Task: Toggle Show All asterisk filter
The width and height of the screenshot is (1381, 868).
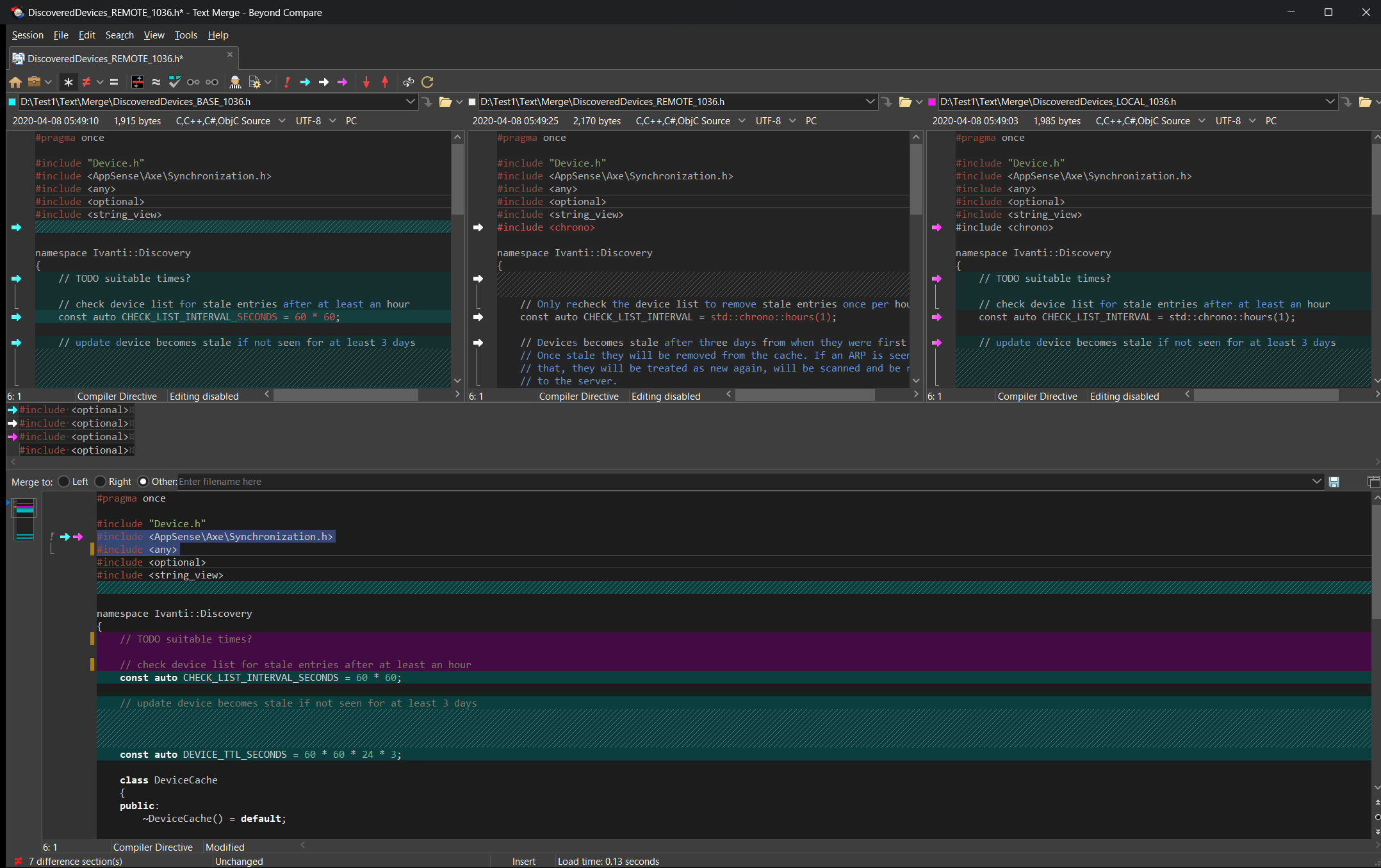Action: coord(69,82)
